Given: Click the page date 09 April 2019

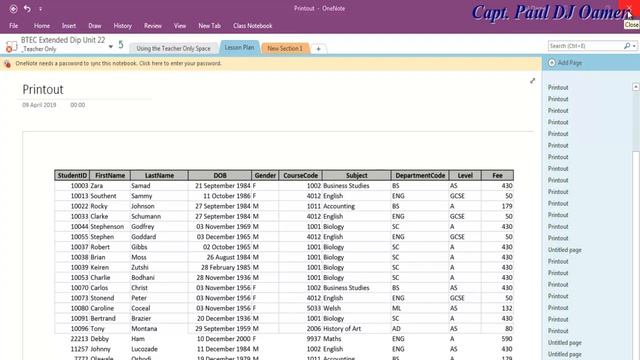Looking at the screenshot, I should 39,105.
